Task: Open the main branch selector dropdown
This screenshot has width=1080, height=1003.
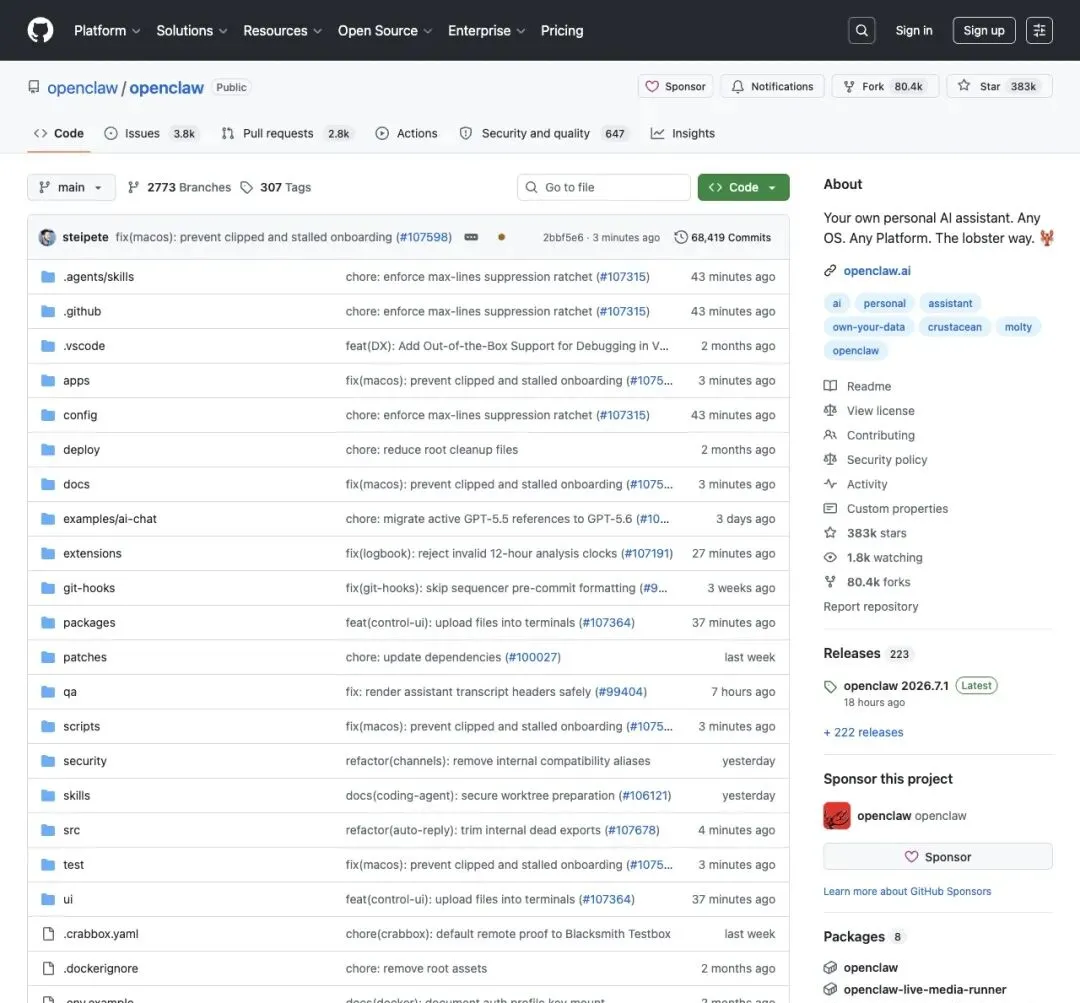Action: pos(71,187)
